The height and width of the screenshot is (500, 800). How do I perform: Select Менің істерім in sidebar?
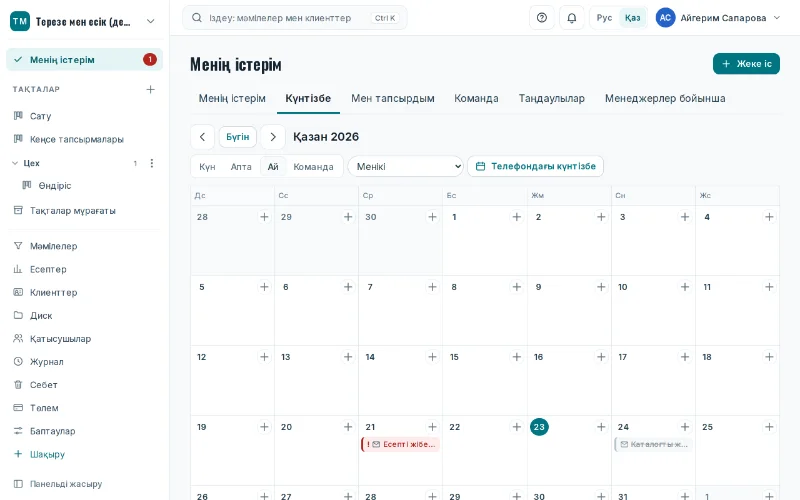84,60
